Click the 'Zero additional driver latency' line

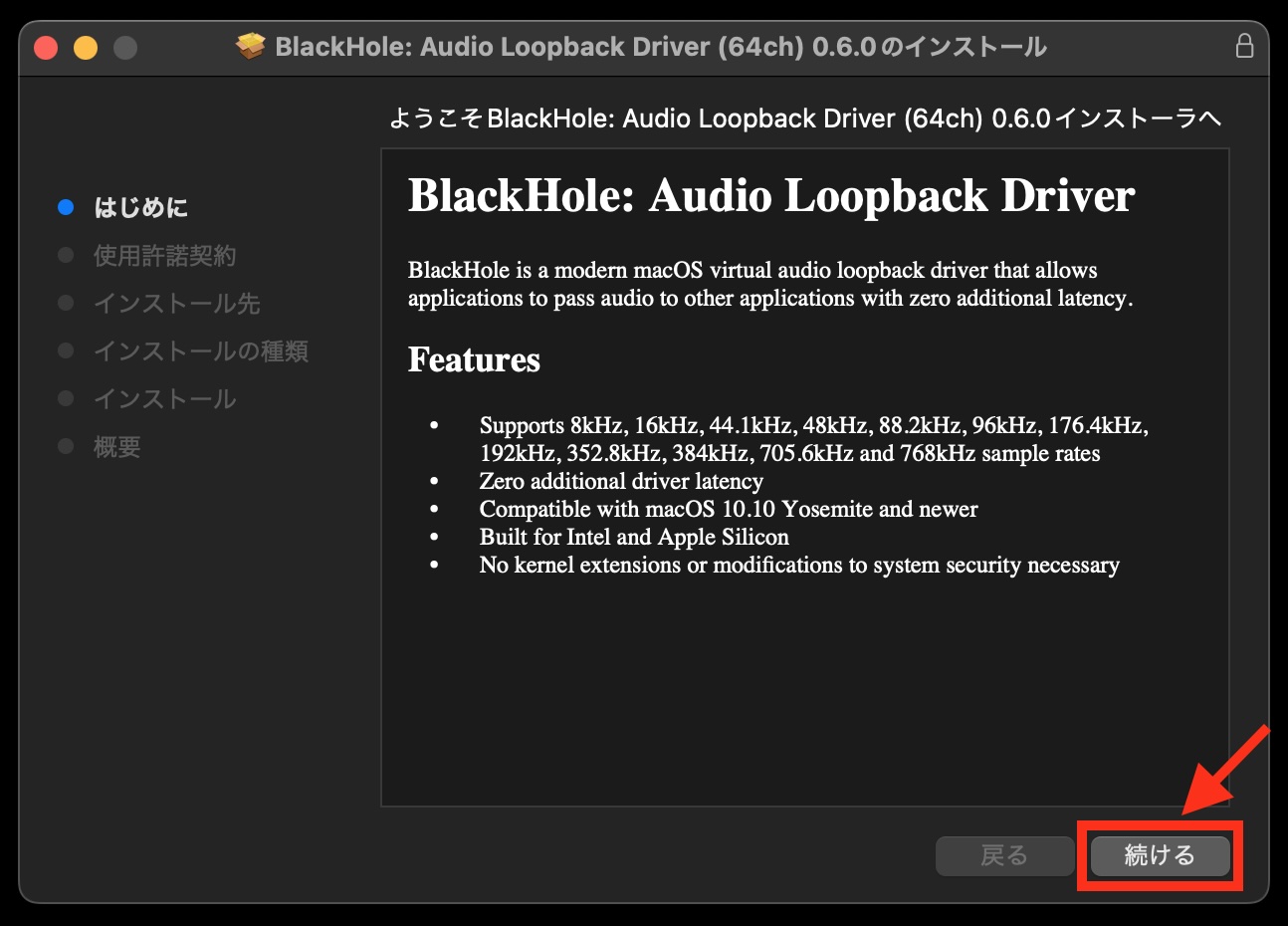[x=621, y=482]
